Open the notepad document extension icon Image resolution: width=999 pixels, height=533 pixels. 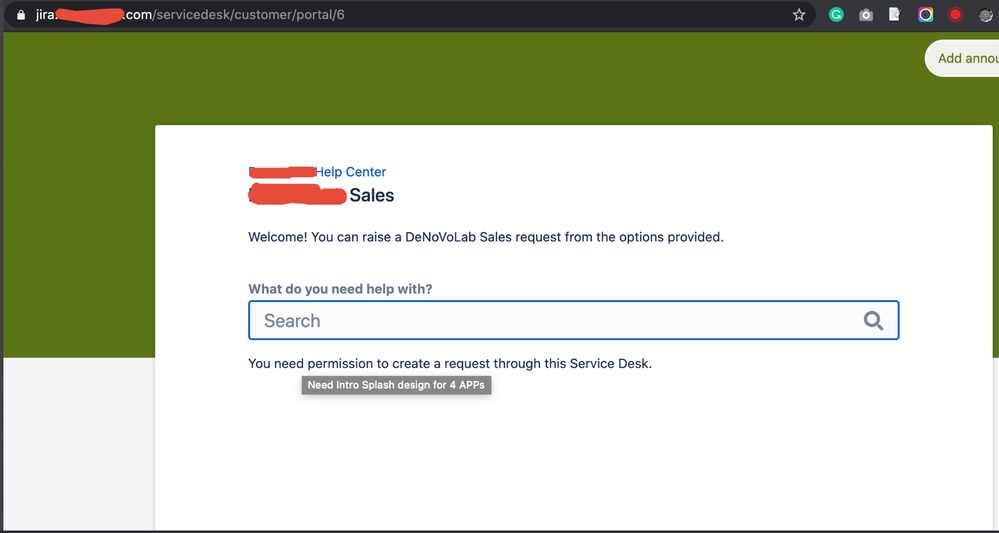(x=895, y=15)
